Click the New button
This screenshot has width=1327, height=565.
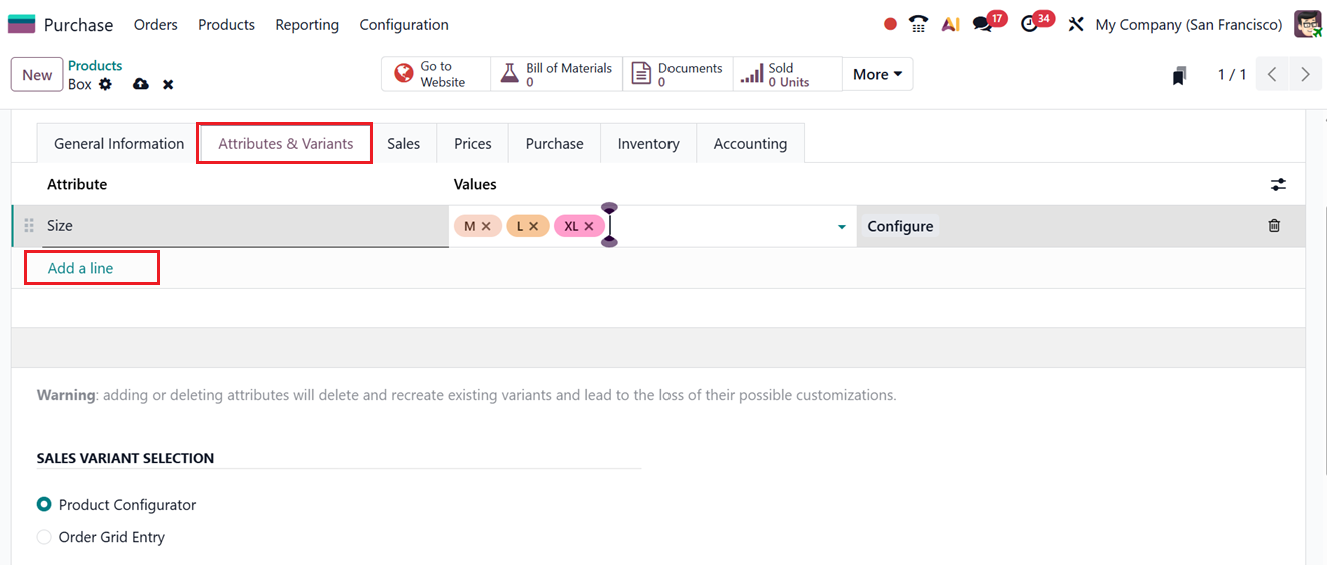coord(37,75)
